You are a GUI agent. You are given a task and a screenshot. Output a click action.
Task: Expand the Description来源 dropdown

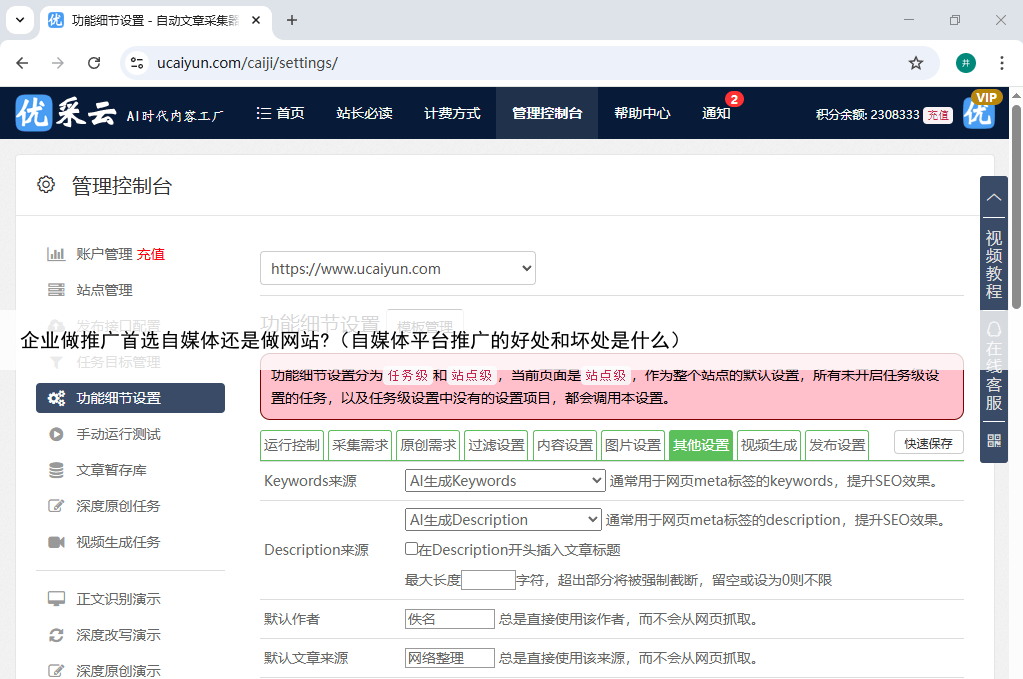pos(503,520)
